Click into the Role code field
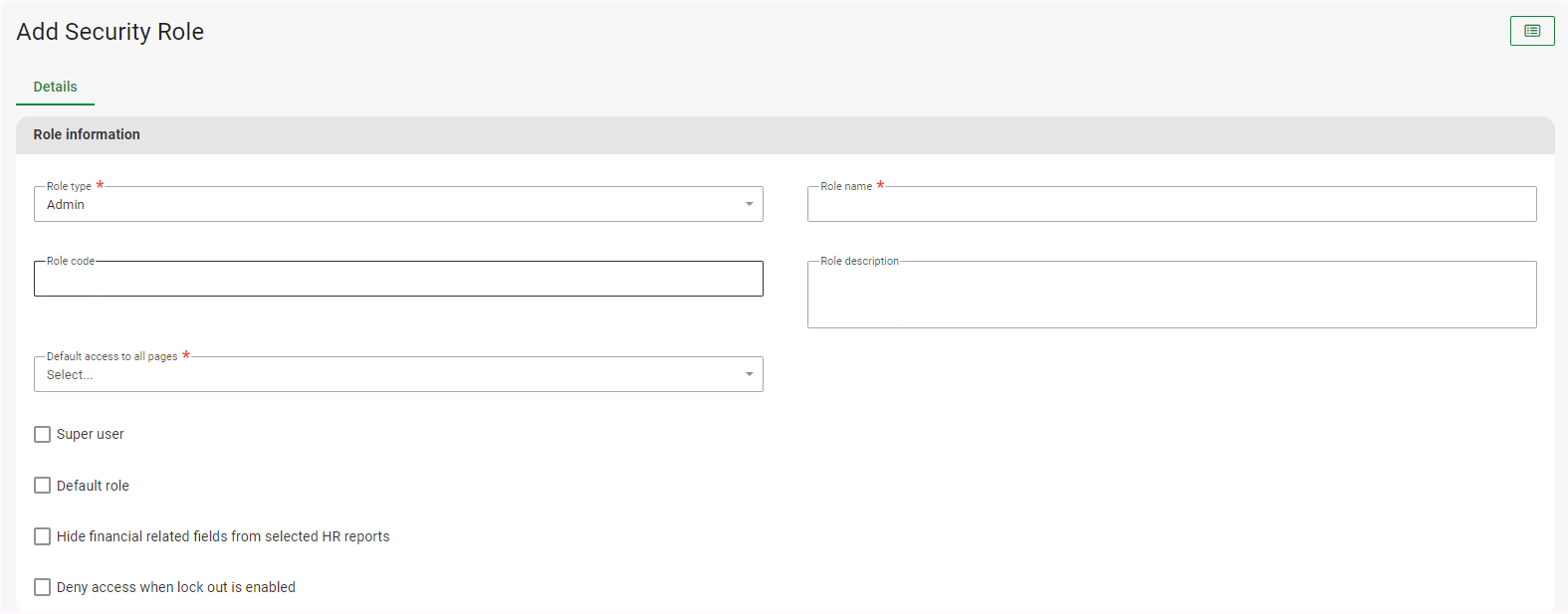The height and width of the screenshot is (614, 1568). (x=398, y=279)
